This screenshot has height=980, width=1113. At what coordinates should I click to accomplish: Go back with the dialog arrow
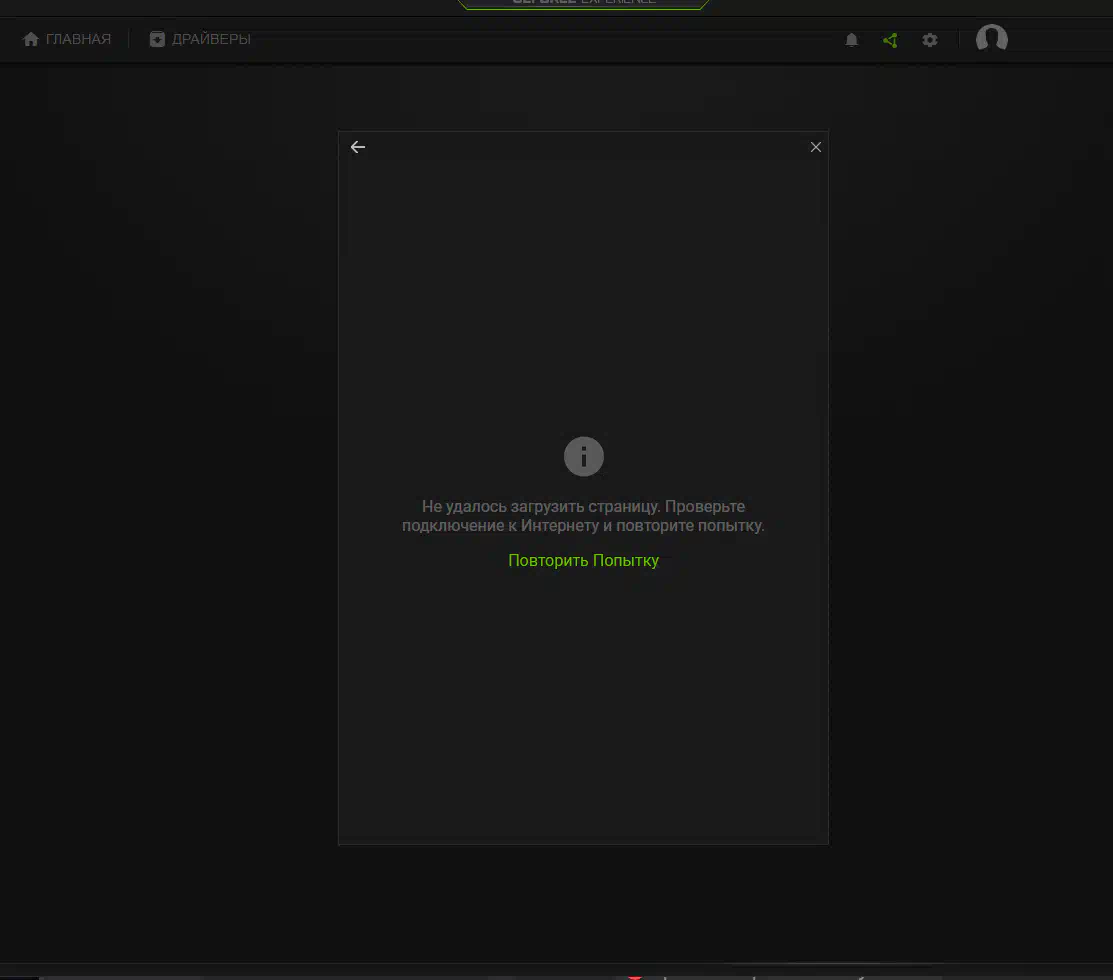click(358, 147)
